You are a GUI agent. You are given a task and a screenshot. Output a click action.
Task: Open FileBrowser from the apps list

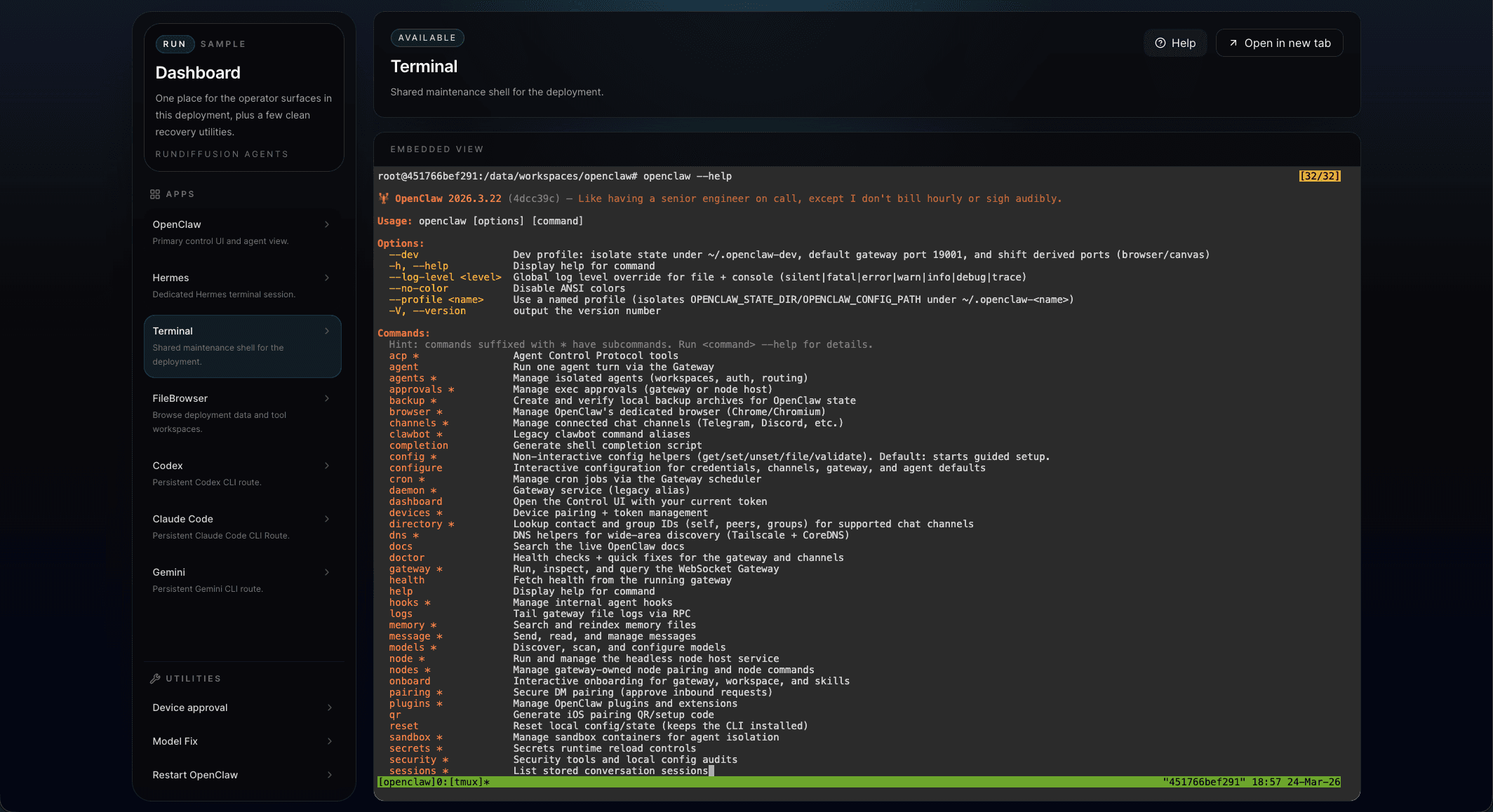[243, 413]
